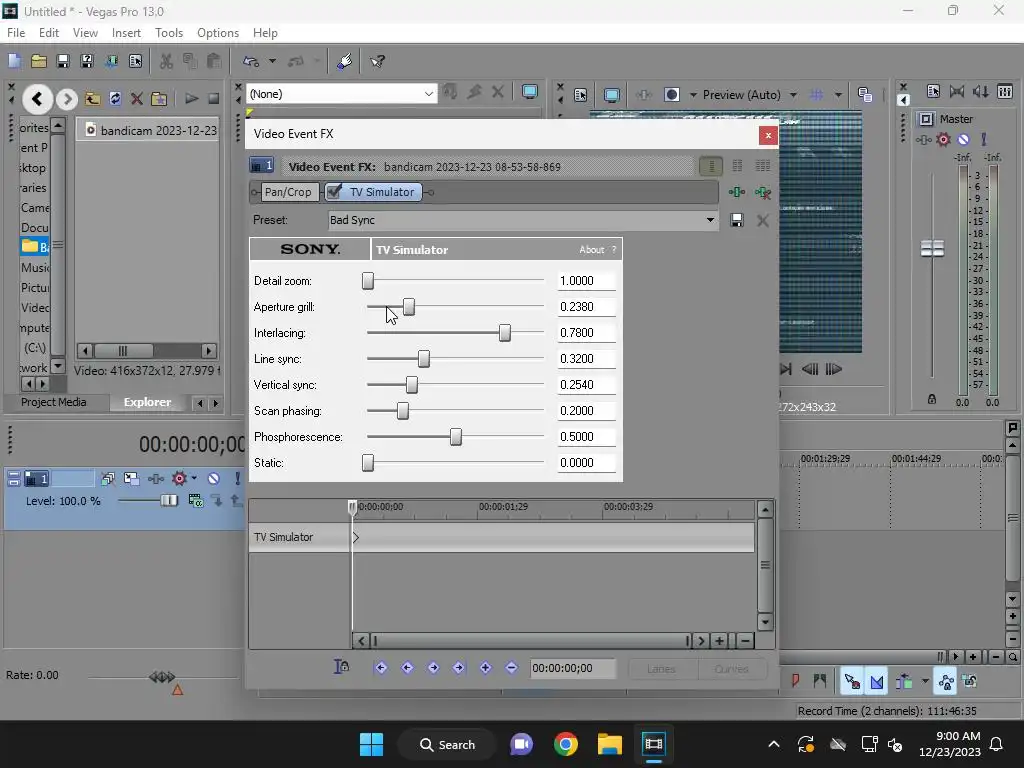
Task: Click the About link in TV Simulator
Action: tap(592, 249)
